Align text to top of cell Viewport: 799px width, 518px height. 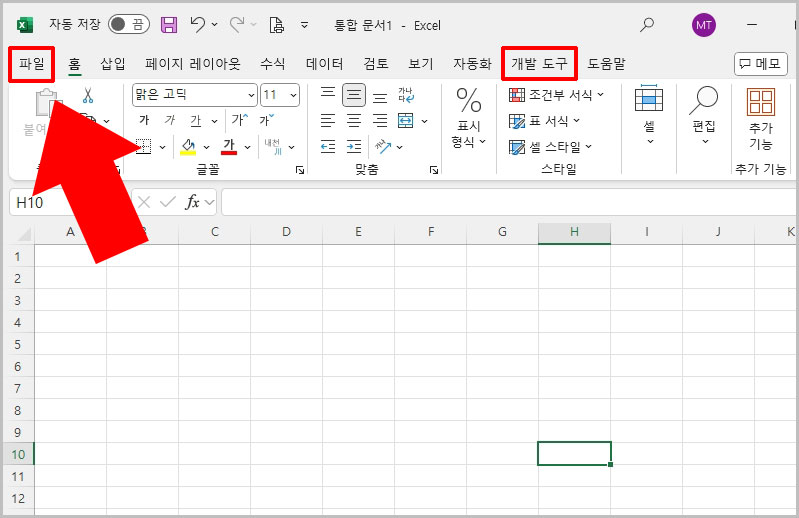[x=328, y=95]
